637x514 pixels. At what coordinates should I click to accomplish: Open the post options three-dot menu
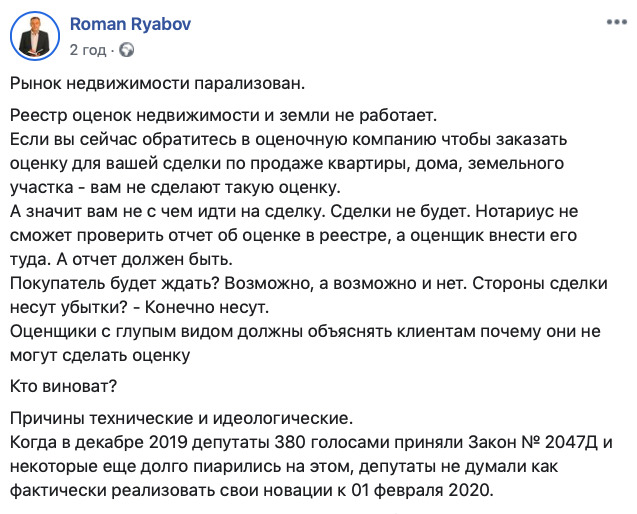click(616, 22)
